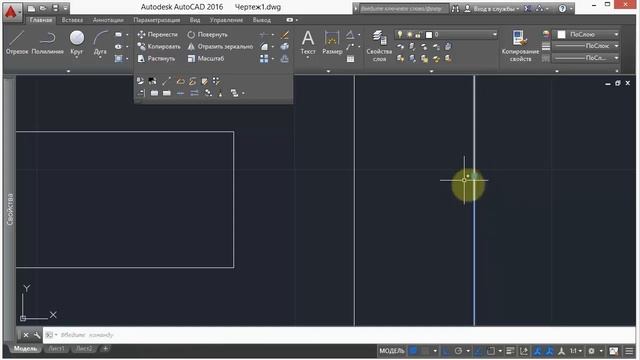640x360 pixels.
Task: Switch to the Управление ribbon tab
Action: (x=226, y=20)
